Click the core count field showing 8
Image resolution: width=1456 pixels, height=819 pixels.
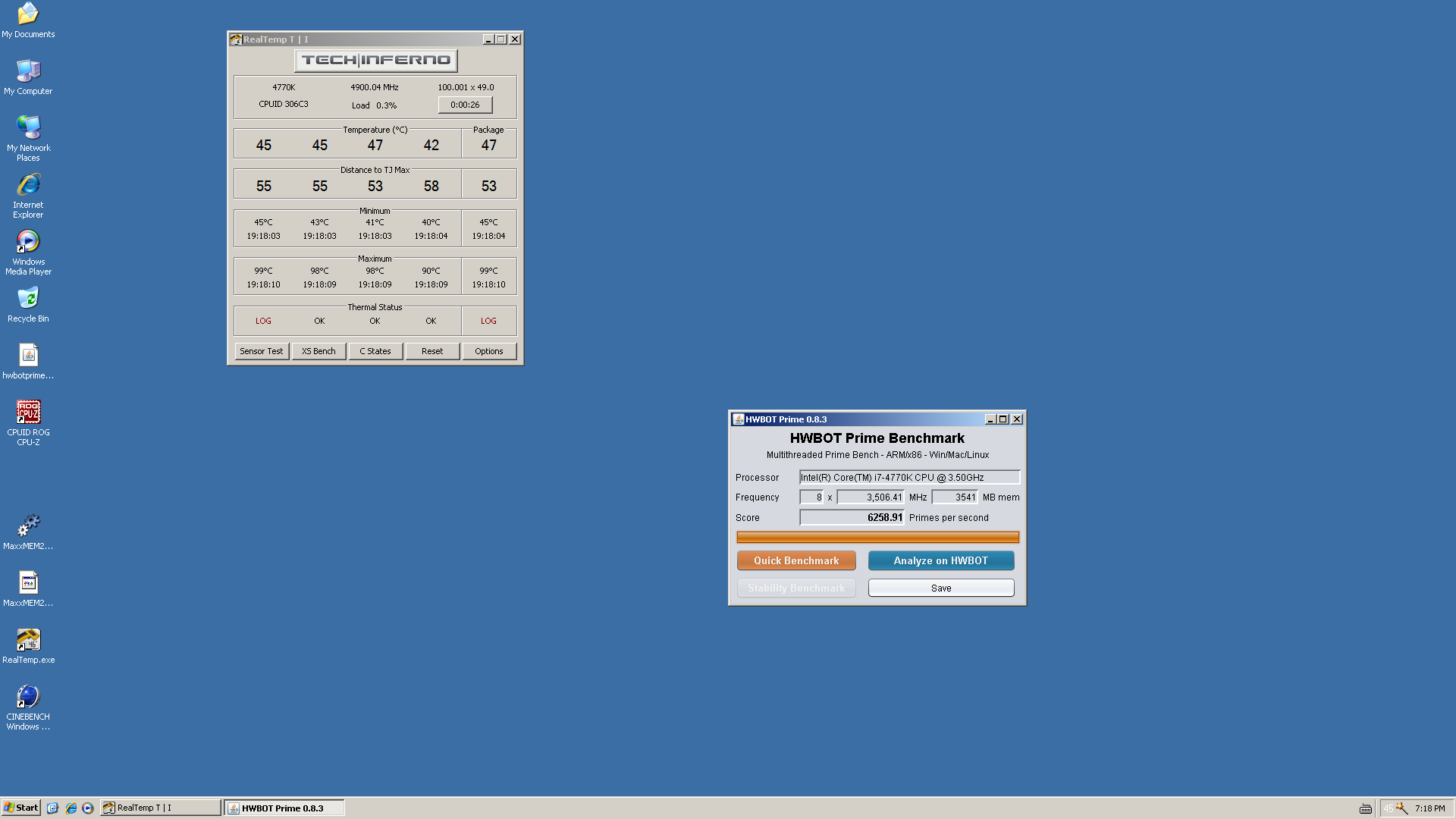pyautogui.click(x=811, y=497)
